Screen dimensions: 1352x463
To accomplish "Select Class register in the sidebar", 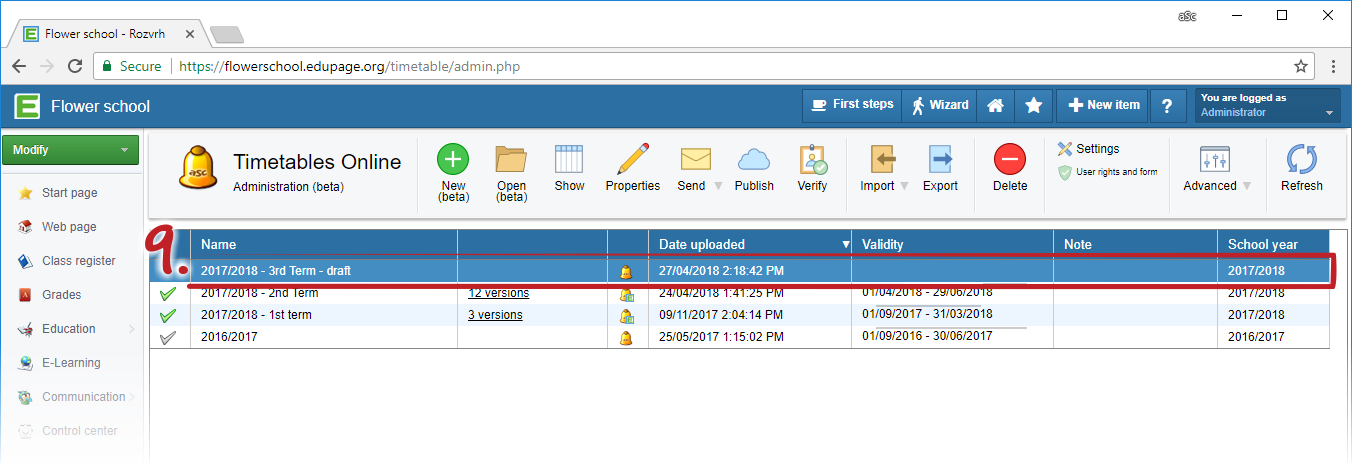I will point(78,261).
